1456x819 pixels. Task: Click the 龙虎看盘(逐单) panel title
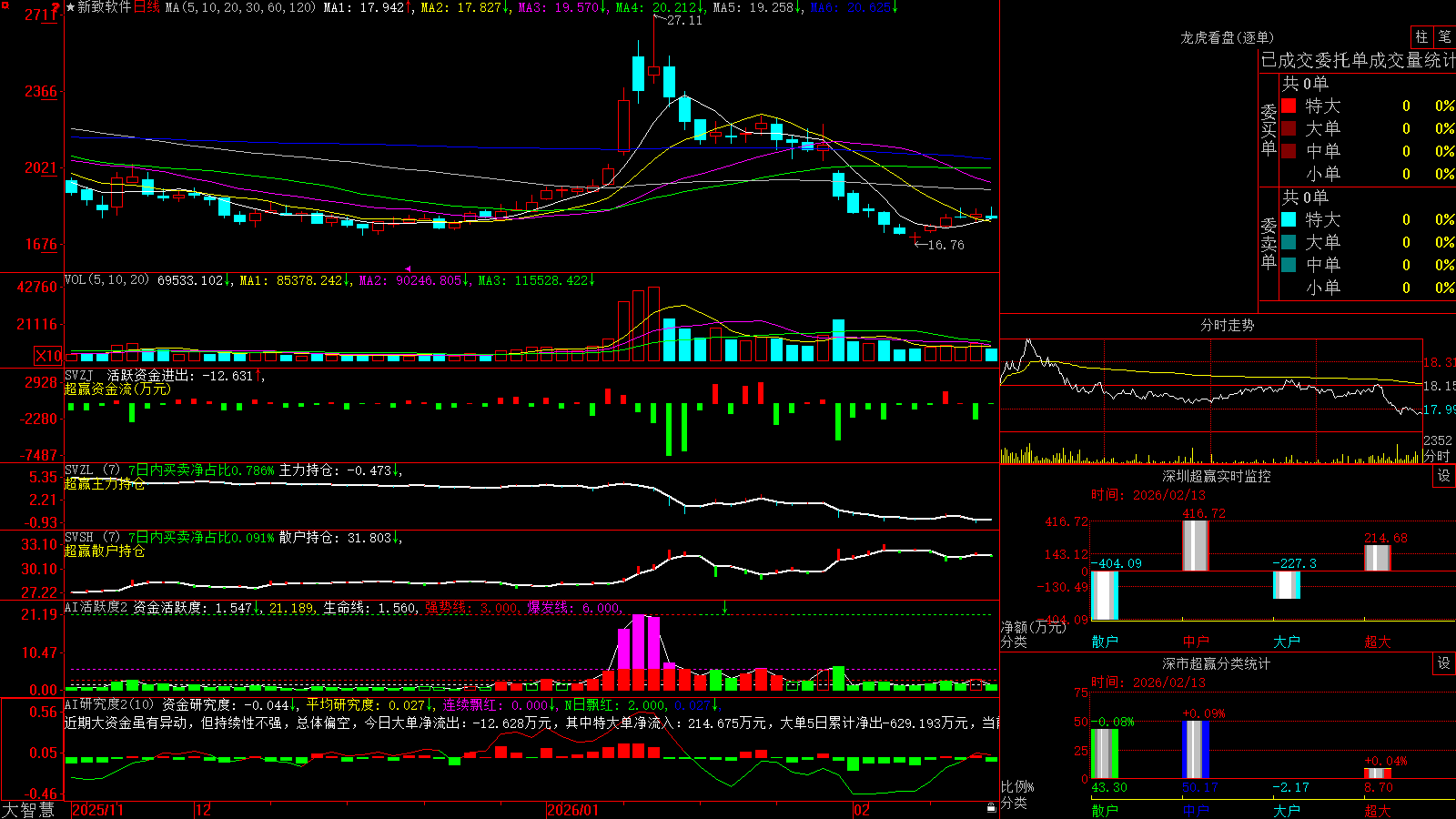point(1227,37)
